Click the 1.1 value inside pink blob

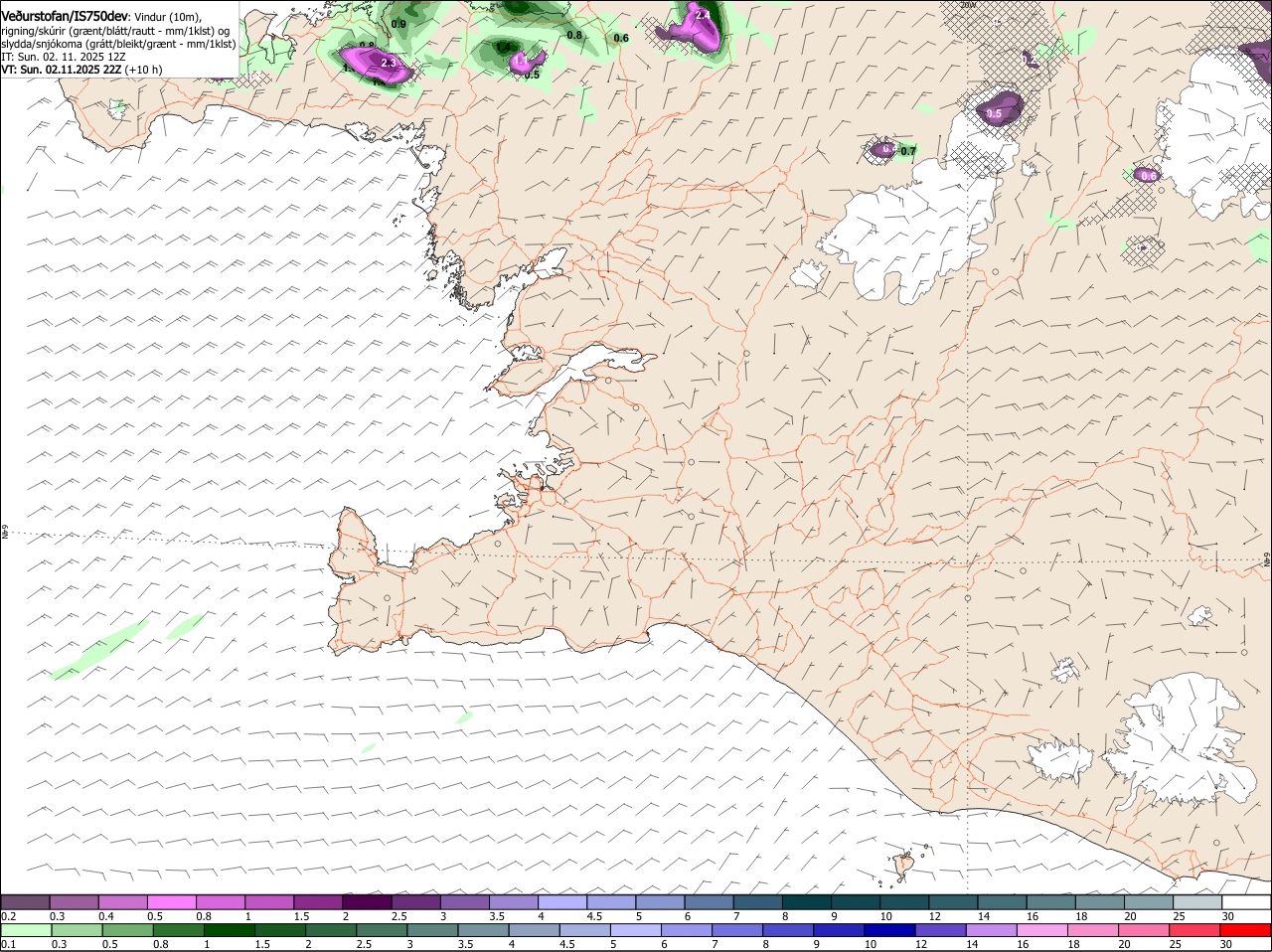click(x=520, y=62)
